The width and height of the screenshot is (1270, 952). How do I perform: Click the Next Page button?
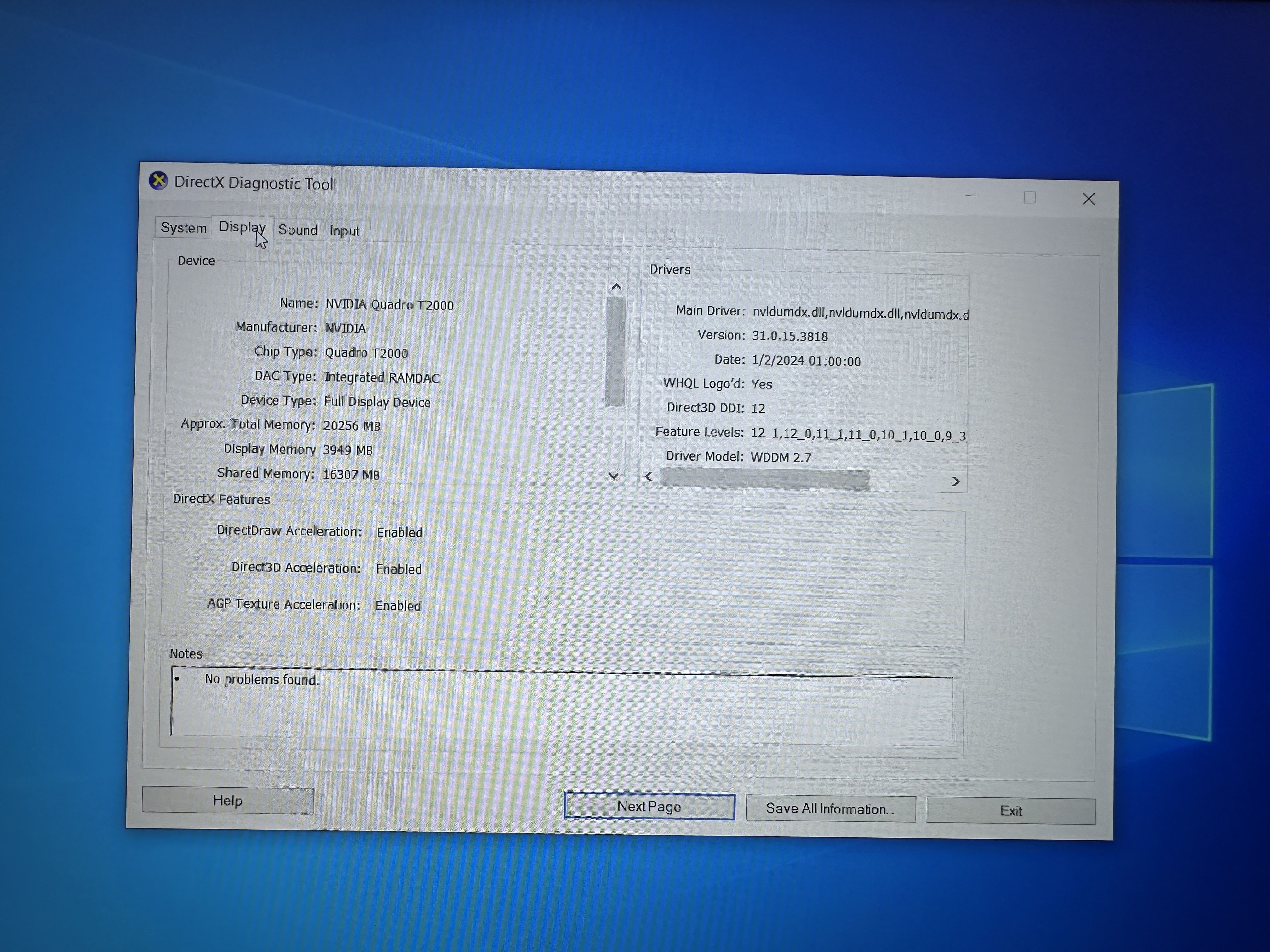[649, 806]
